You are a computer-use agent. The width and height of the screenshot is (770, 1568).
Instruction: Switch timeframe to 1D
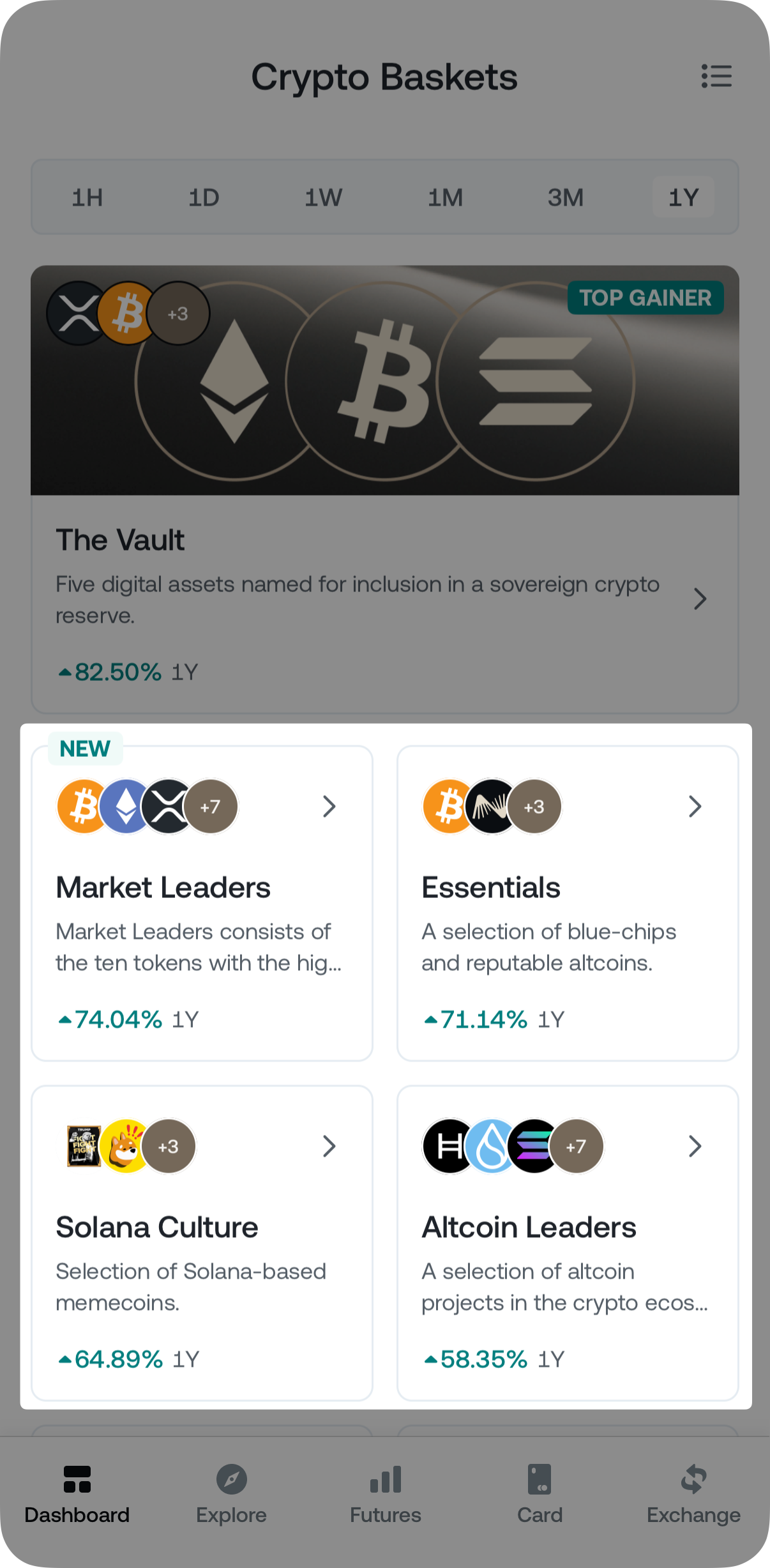[x=204, y=197]
